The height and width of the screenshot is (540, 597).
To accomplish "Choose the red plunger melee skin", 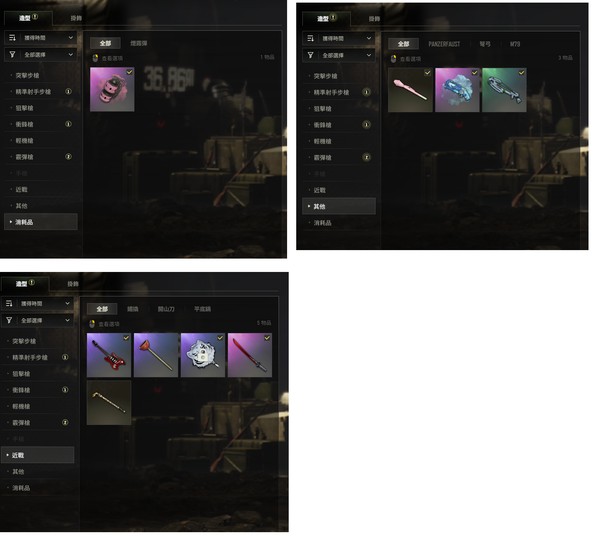I will click(156, 355).
